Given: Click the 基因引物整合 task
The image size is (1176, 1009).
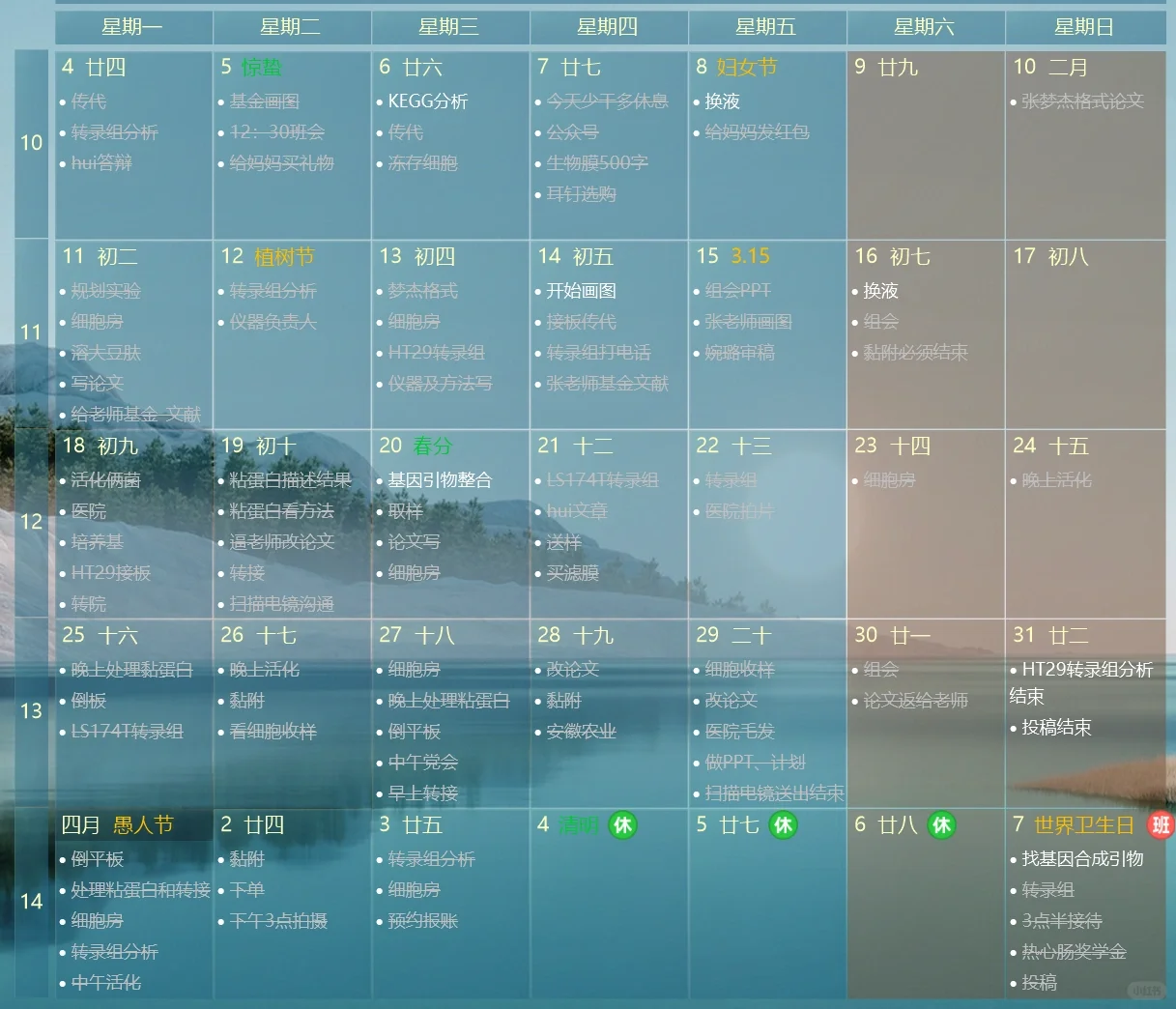Looking at the screenshot, I should pos(441,479).
